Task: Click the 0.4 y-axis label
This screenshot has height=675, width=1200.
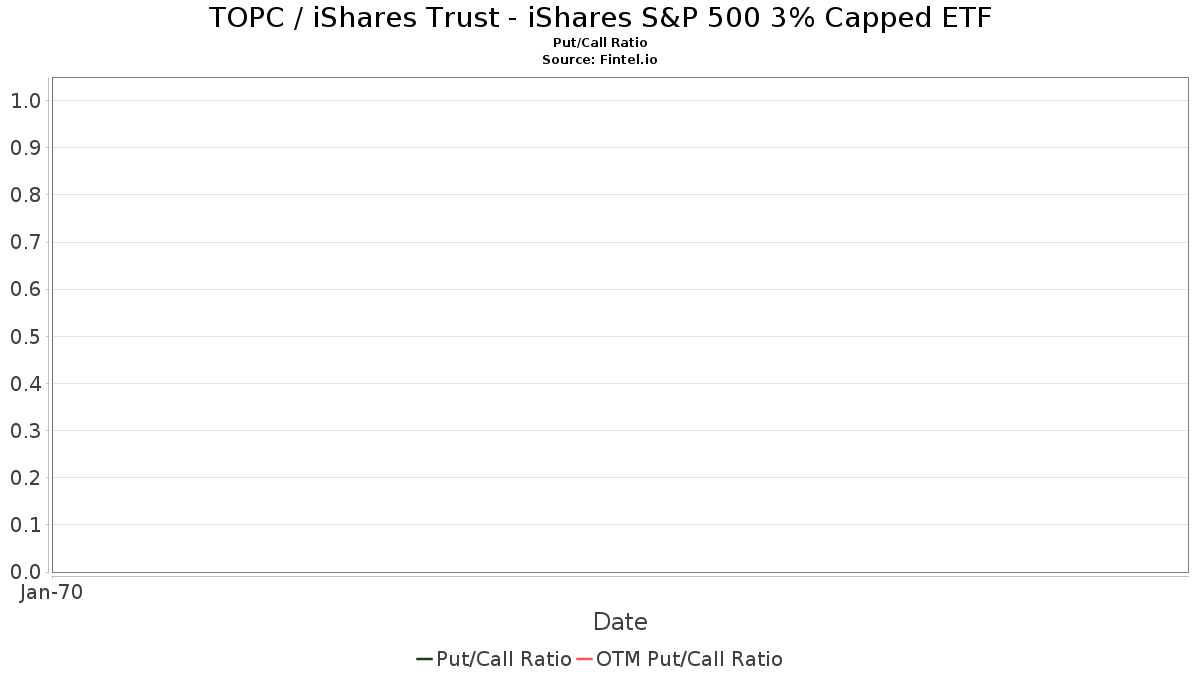Action: (x=26, y=383)
